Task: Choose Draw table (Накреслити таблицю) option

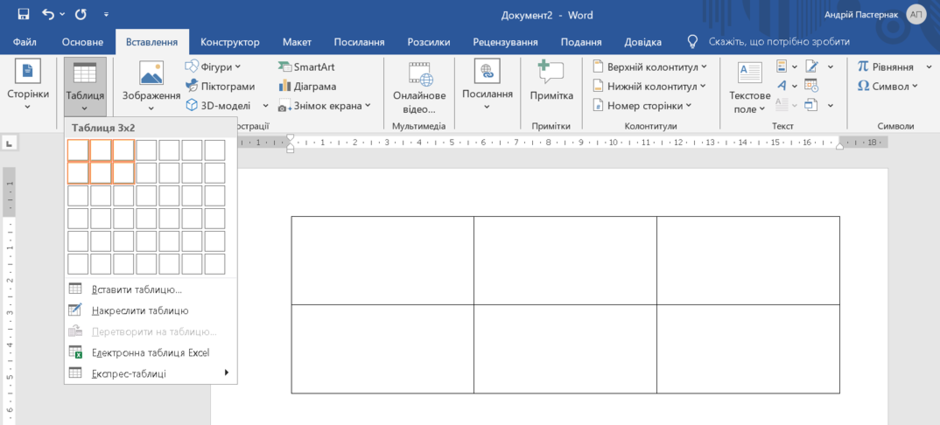Action: pyautogui.click(x=151, y=311)
